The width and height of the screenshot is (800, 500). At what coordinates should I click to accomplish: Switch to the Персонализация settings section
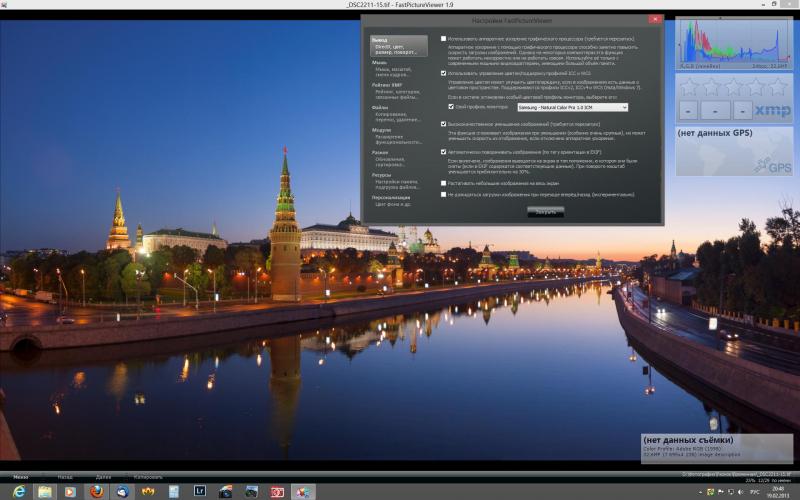[x=398, y=201]
